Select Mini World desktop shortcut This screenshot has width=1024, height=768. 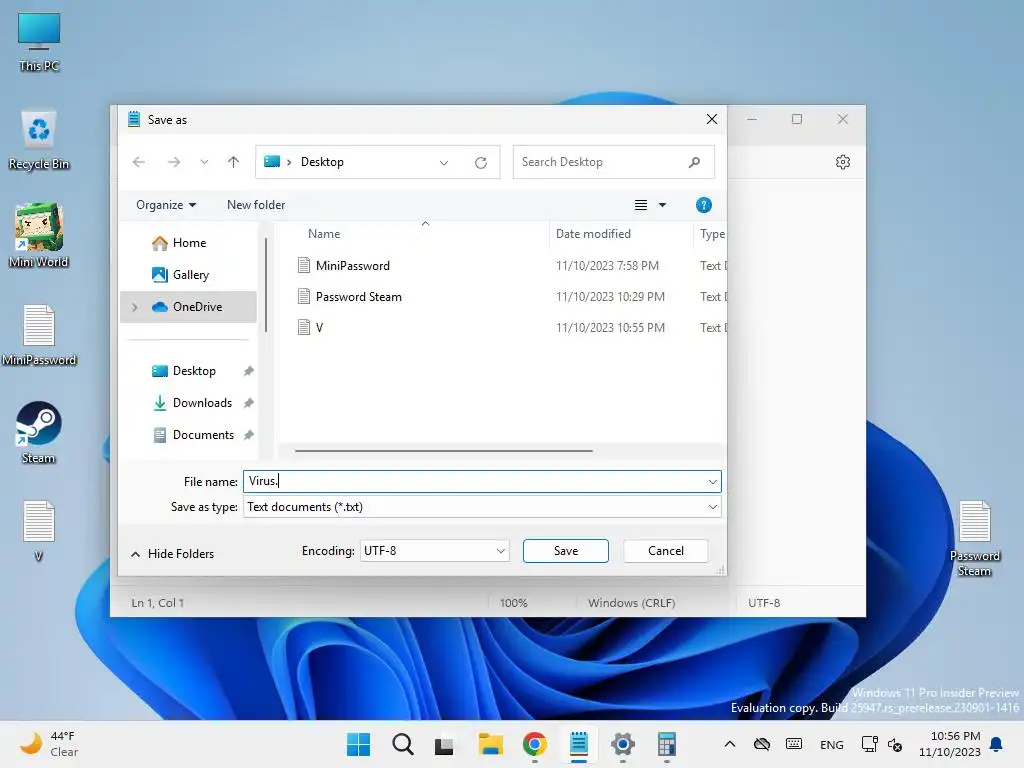point(39,236)
